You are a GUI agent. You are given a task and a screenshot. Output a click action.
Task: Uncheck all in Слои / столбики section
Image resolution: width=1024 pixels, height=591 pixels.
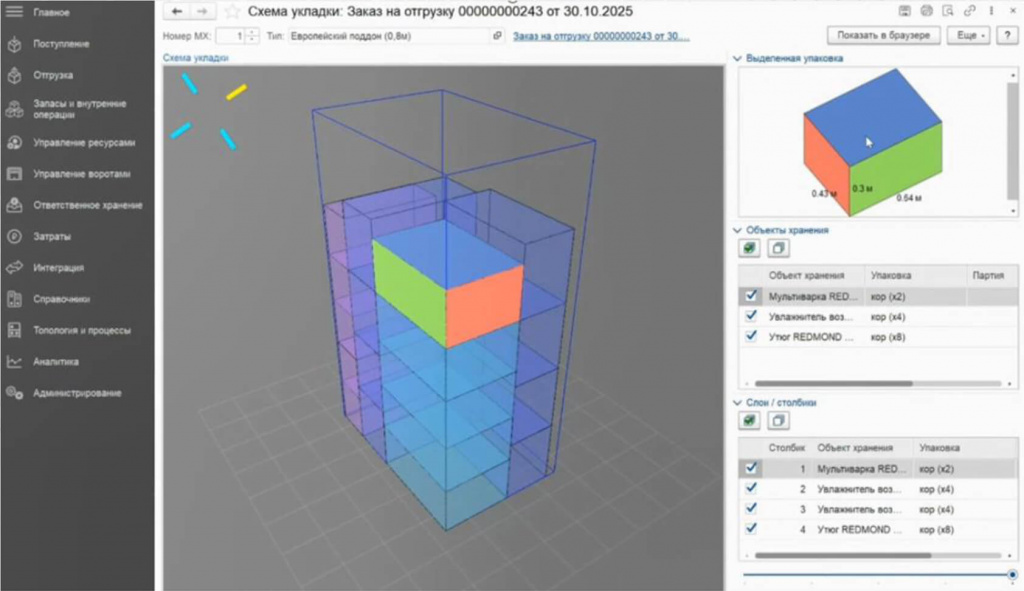pyautogui.click(x=778, y=421)
